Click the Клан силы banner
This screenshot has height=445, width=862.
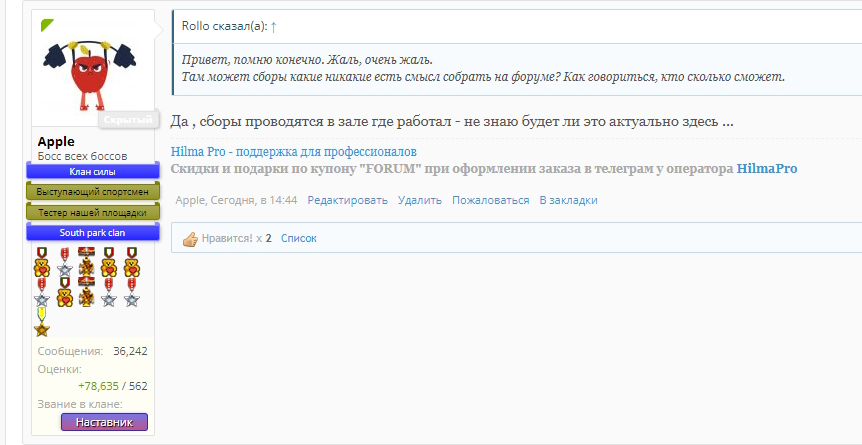93,172
